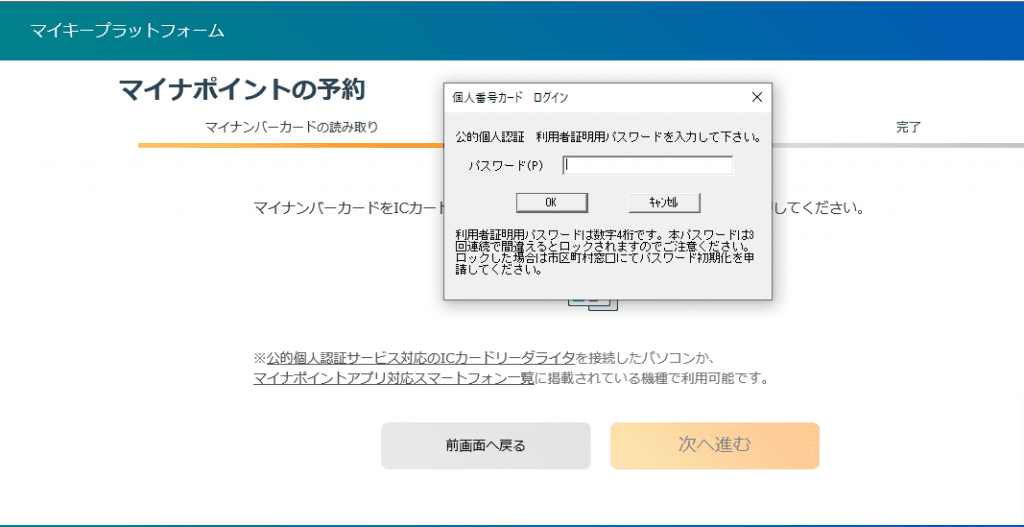Close the 個人番号カード ログイン dialog
Screen dimensions: 1024x527
click(x=756, y=97)
